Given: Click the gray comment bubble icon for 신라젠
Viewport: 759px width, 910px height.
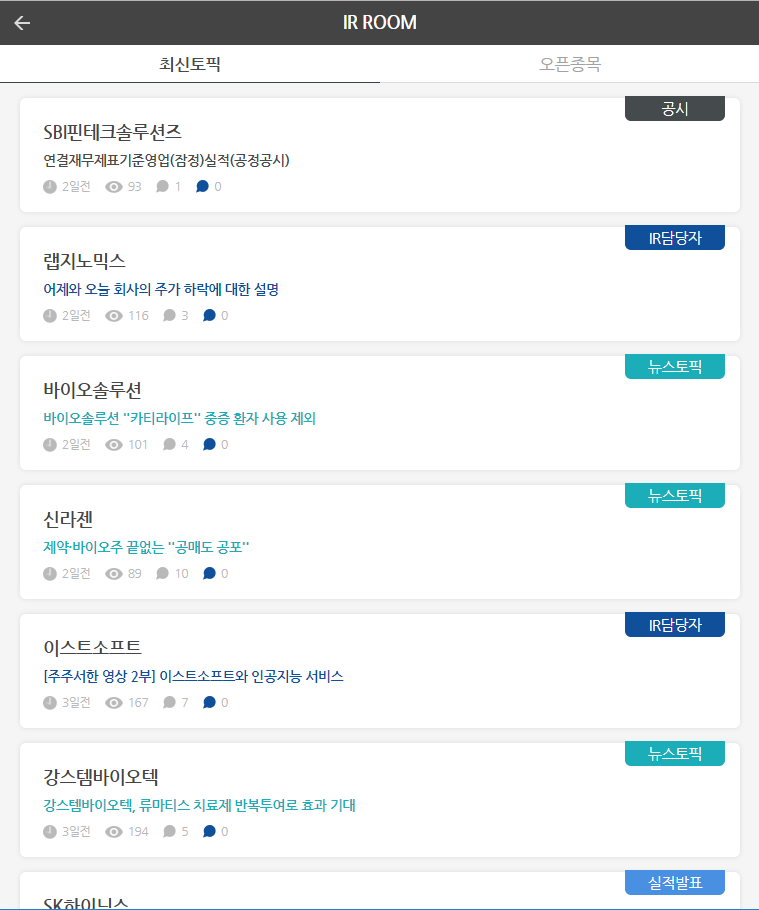Looking at the screenshot, I should [163, 574].
